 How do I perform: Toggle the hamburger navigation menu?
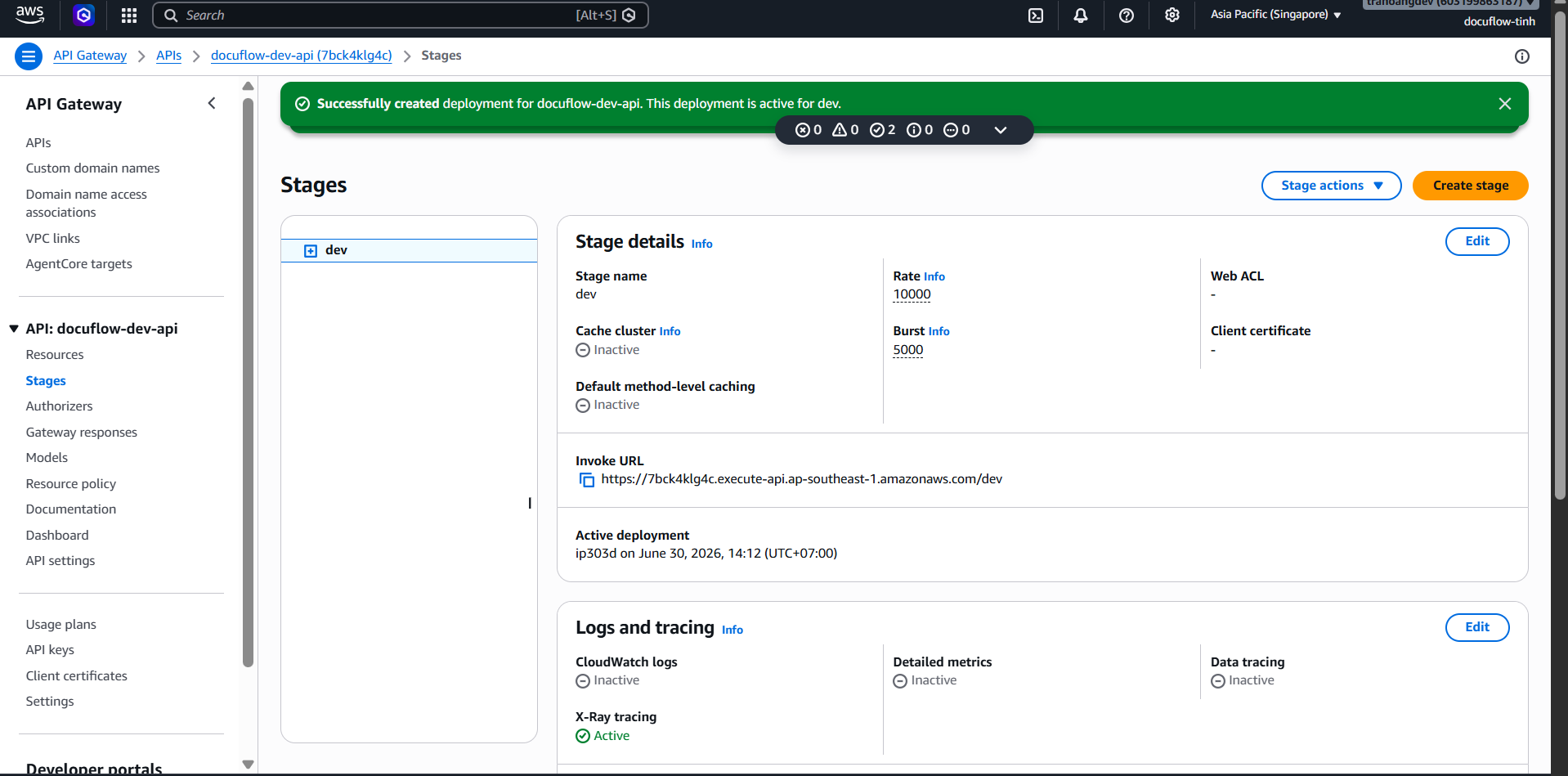tap(29, 56)
